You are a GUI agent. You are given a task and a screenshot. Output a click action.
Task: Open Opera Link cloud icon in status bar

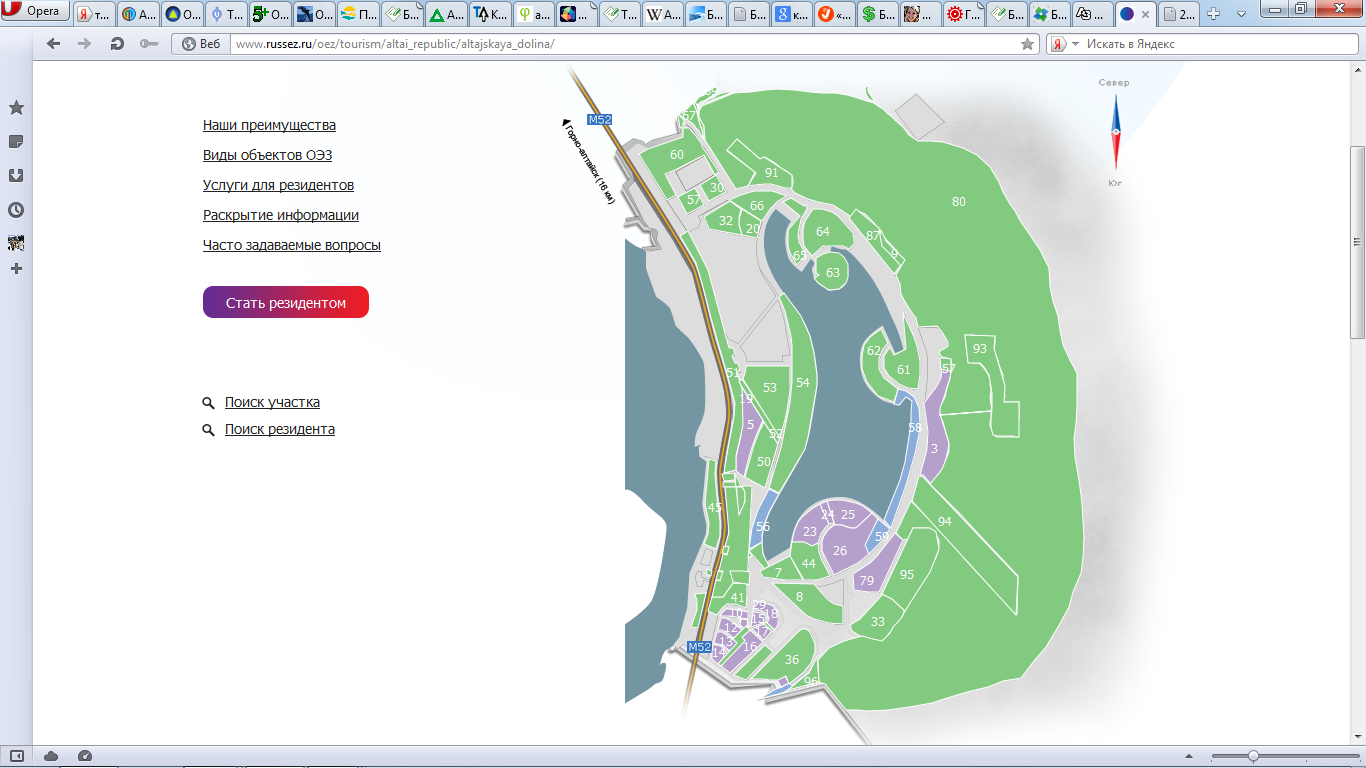point(51,756)
